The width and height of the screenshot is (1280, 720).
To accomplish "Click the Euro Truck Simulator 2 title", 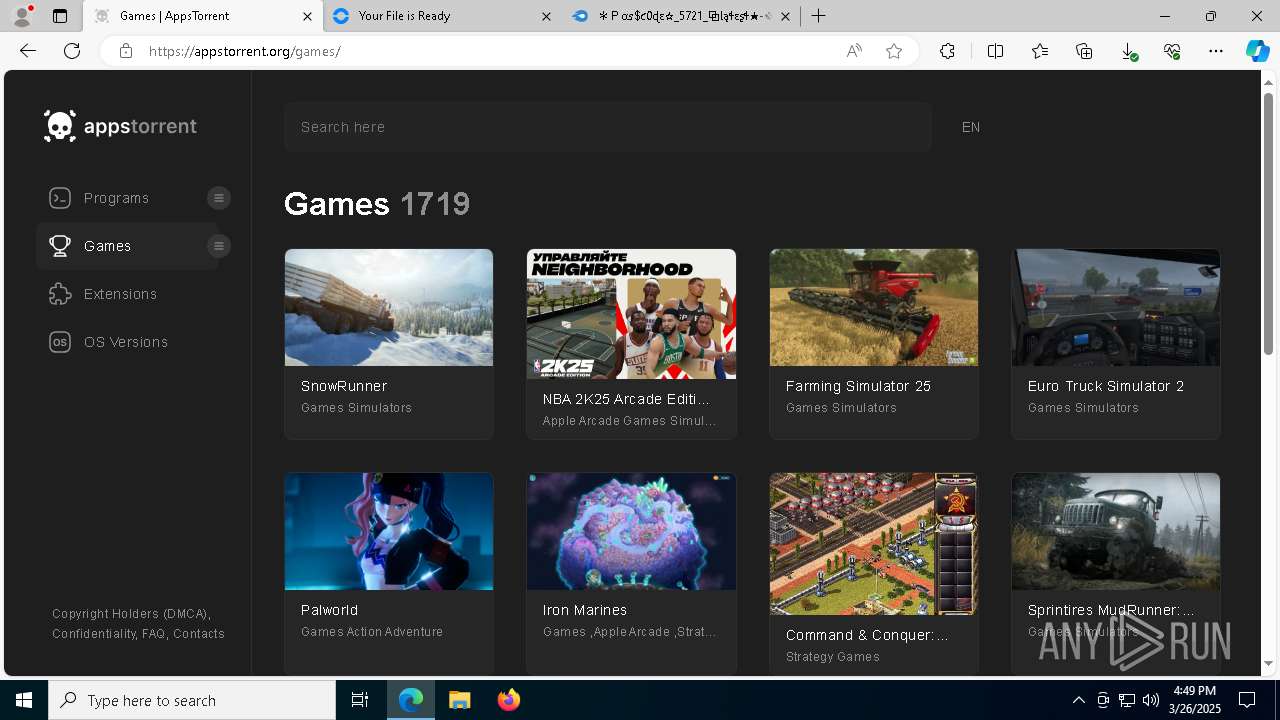I will (x=1106, y=386).
